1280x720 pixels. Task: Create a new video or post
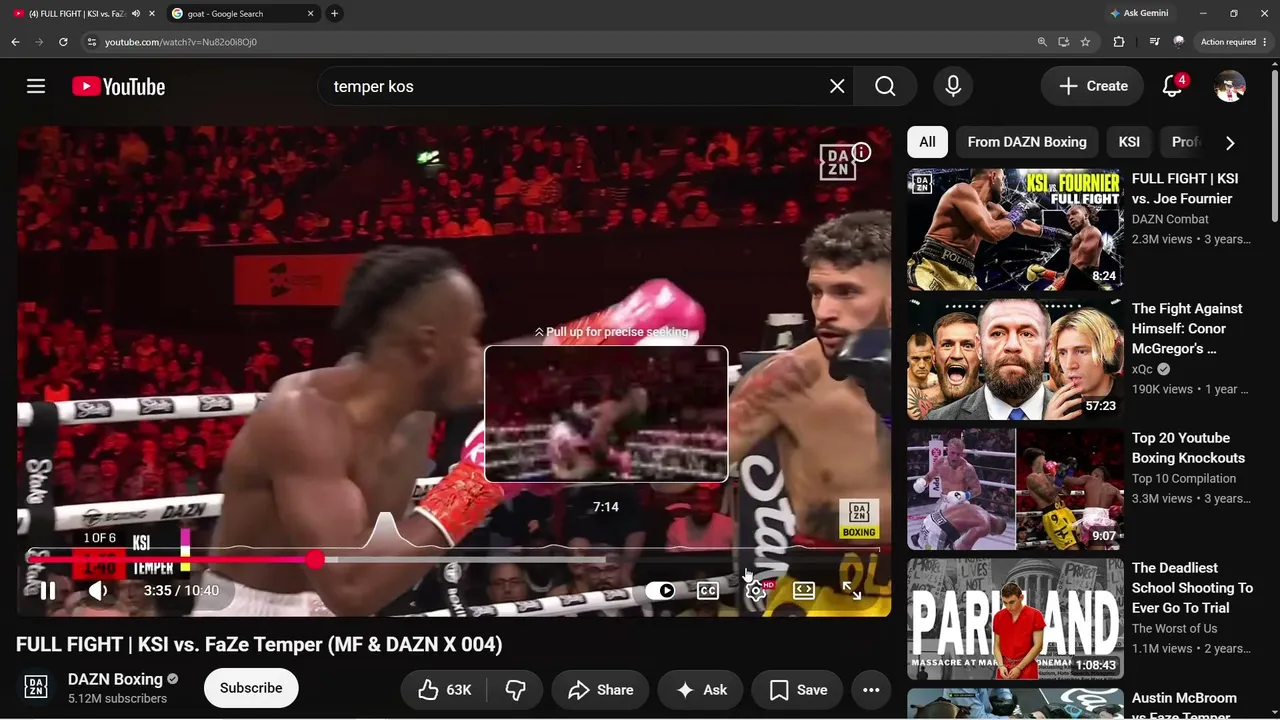1092,86
